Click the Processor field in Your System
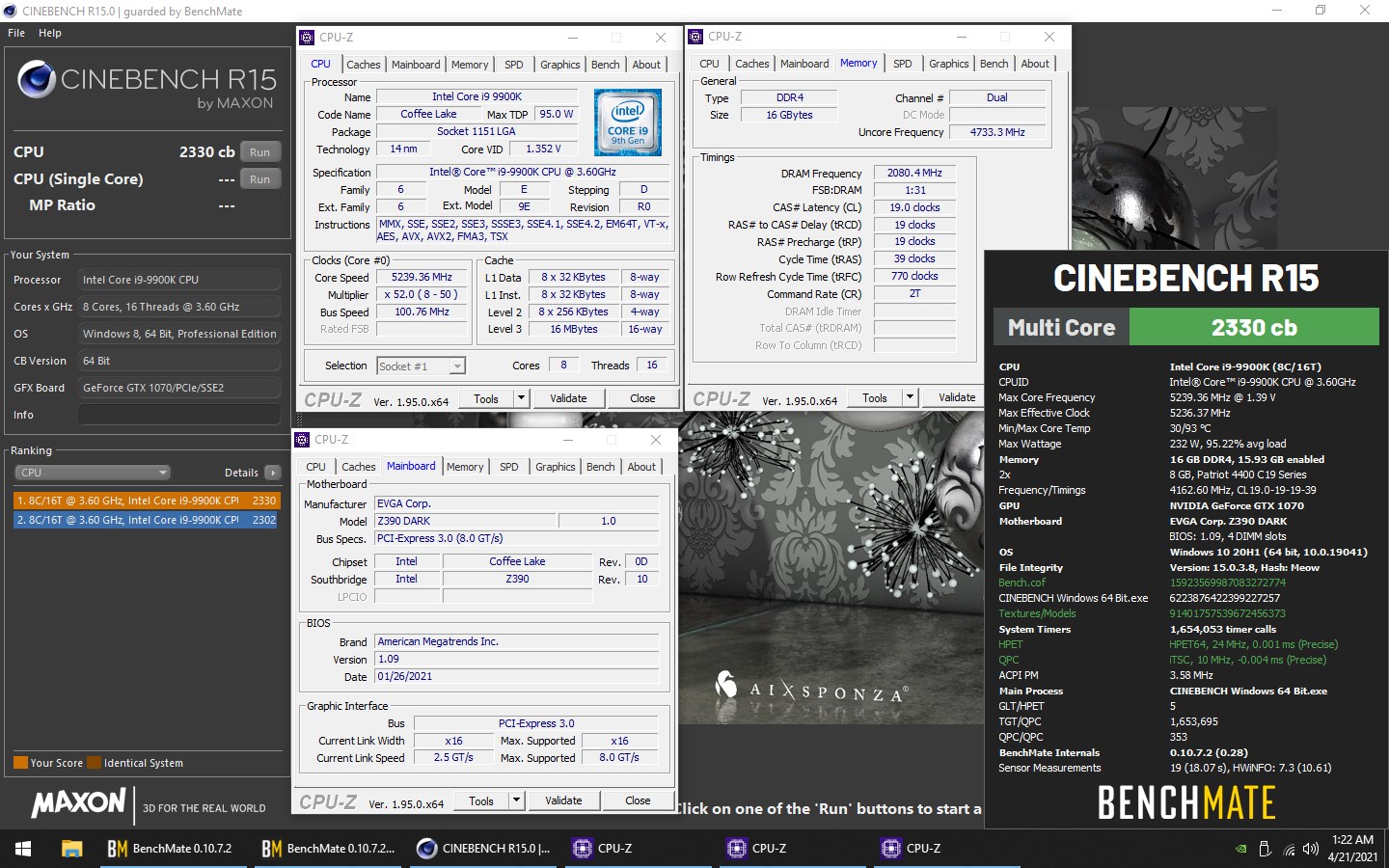1389x868 pixels. tap(179, 280)
